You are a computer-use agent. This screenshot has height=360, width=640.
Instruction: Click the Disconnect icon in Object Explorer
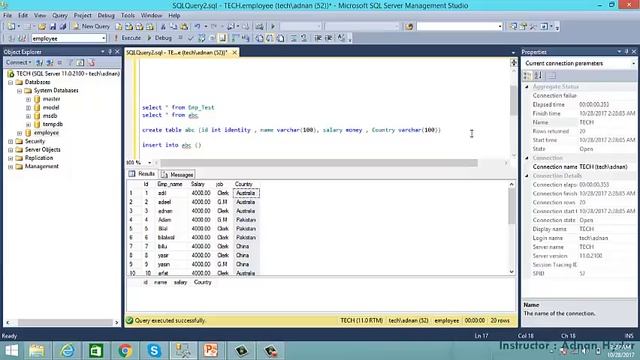pyautogui.click(x=49, y=62)
